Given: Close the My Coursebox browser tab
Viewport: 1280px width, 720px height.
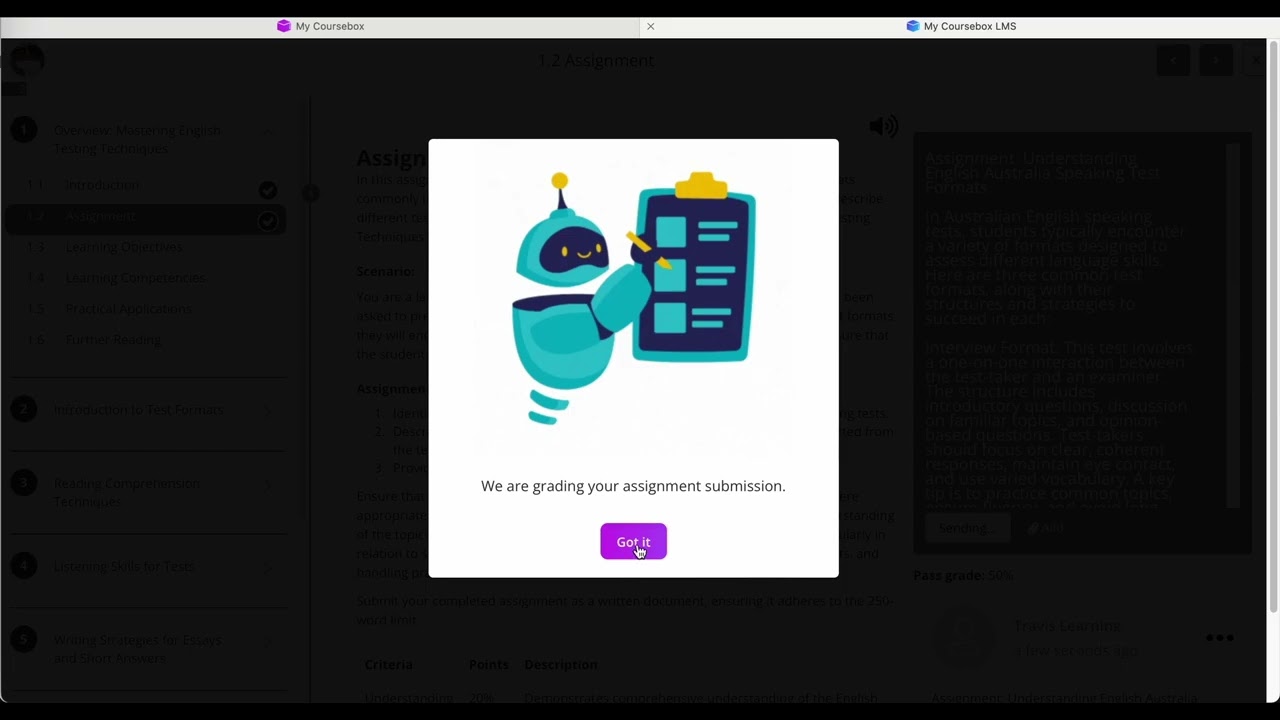Looking at the screenshot, I should coord(651,26).
